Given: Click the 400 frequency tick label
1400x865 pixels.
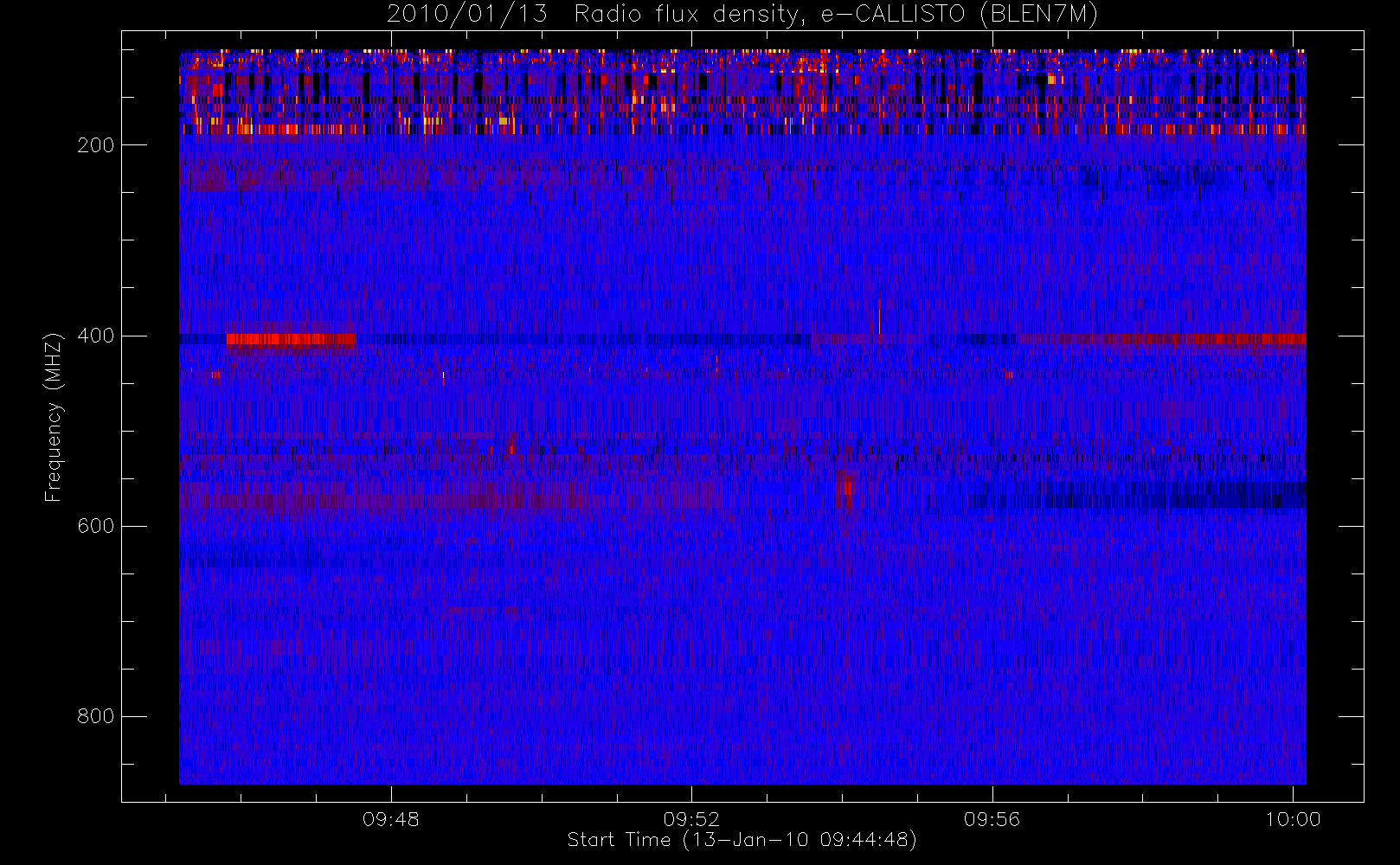Looking at the screenshot, I should click(95, 336).
